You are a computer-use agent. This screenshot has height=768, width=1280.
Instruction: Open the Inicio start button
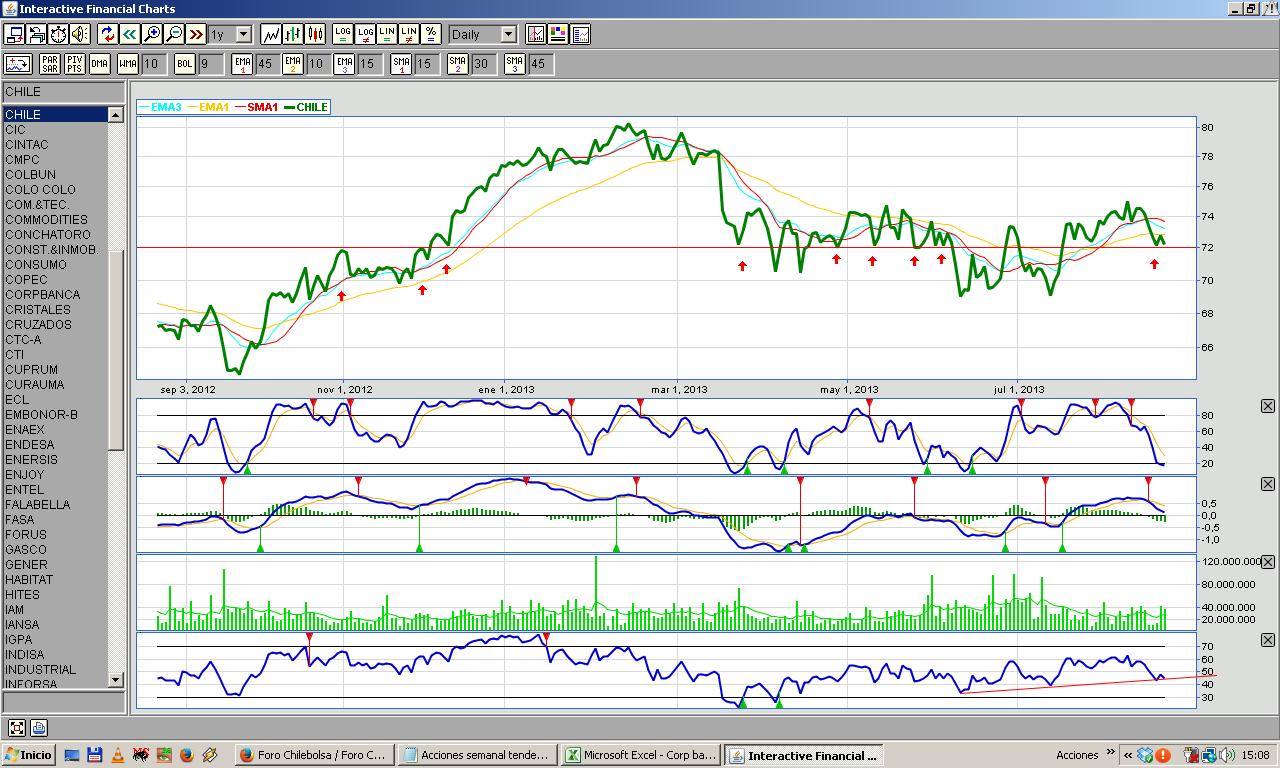(x=29, y=755)
